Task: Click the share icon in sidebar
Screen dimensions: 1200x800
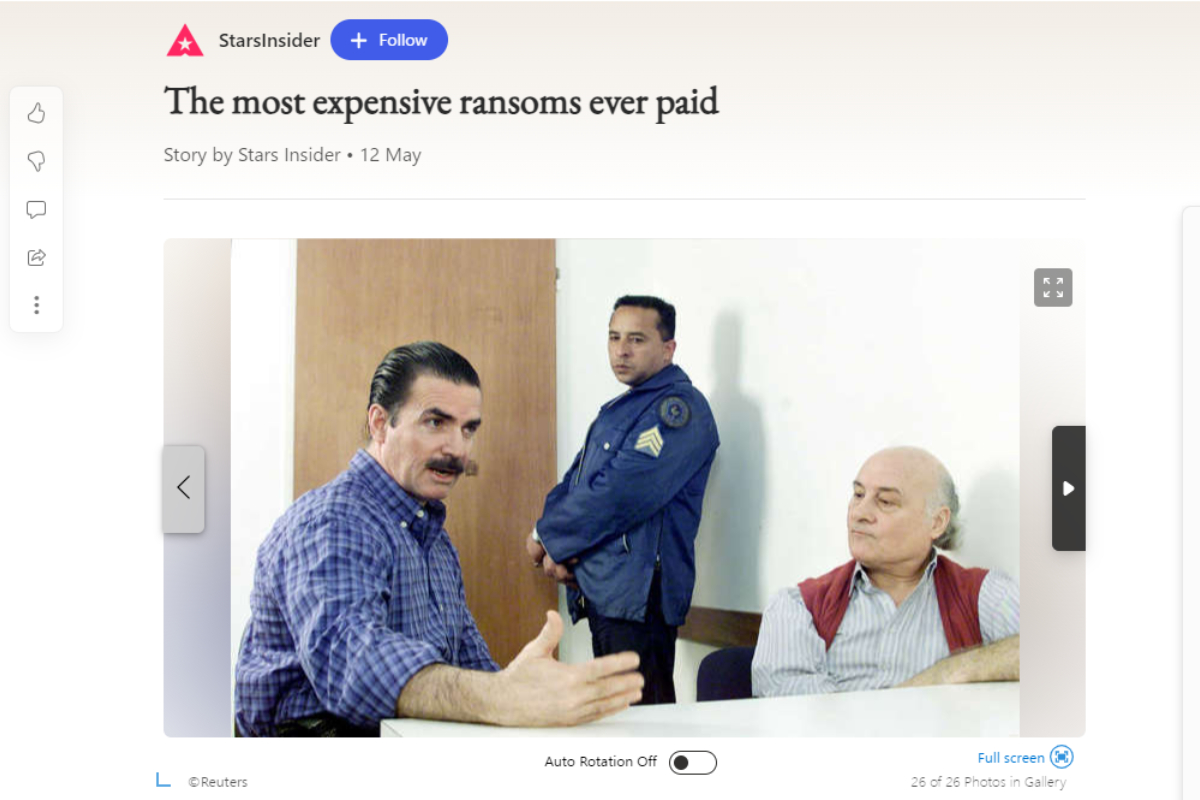Action: coord(36,257)
